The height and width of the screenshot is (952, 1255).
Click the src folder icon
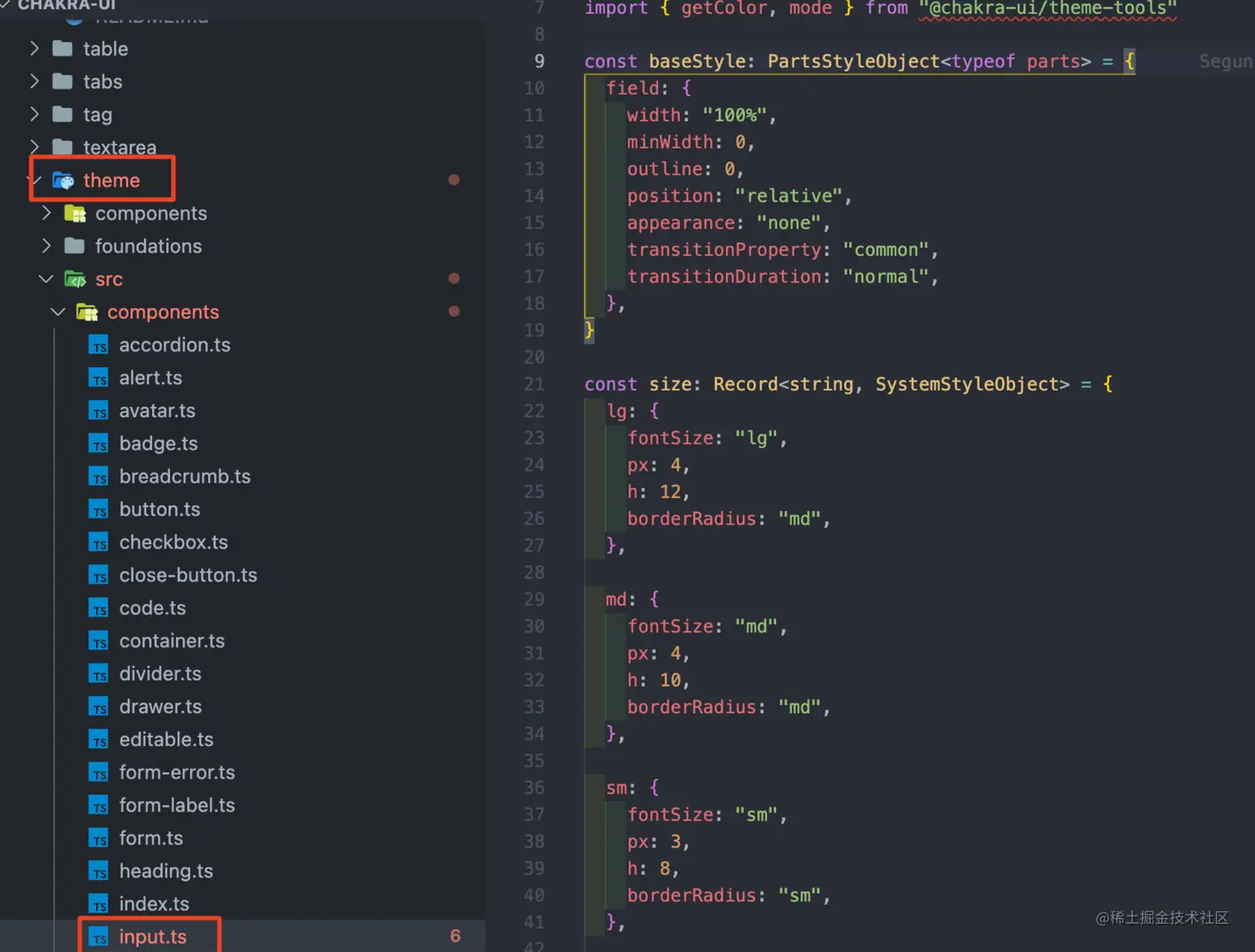pos(76,279)
